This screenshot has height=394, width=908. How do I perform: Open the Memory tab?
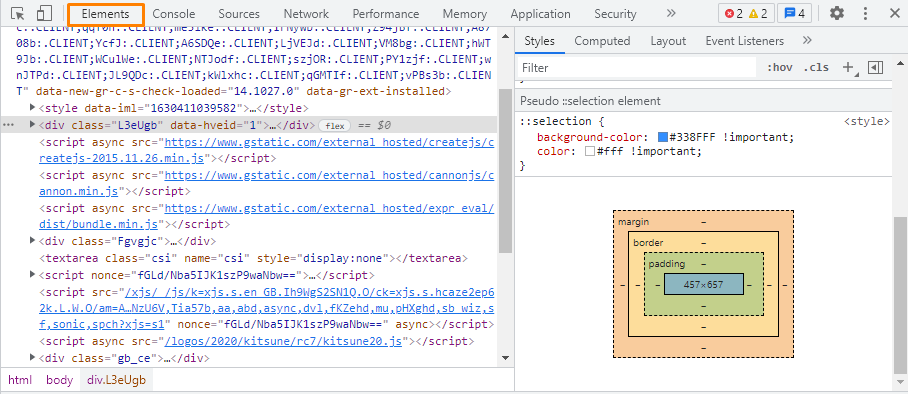[464, 14]
